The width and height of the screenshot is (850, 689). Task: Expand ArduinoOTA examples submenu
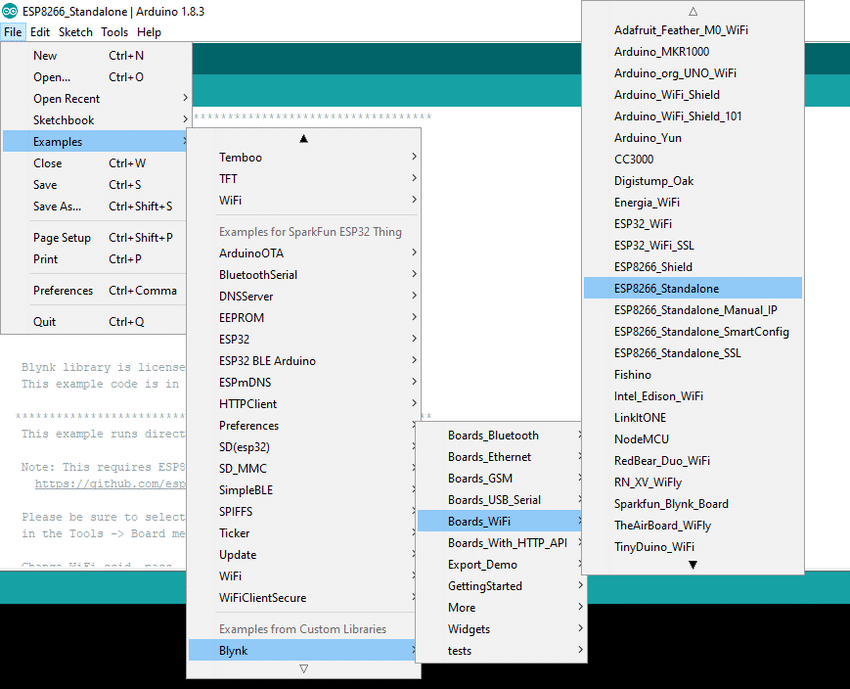click(304, 253)
